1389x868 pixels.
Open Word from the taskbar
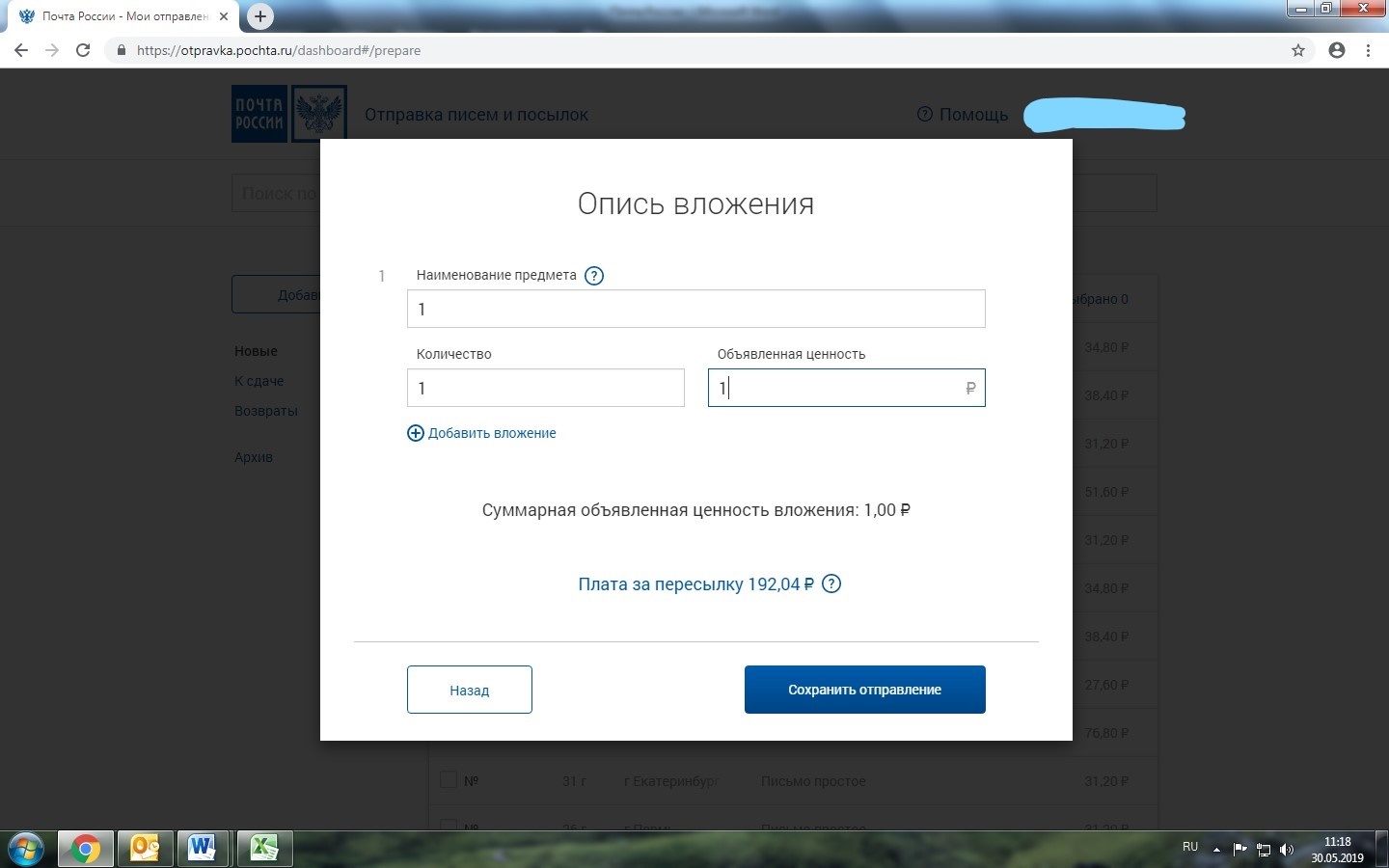203,849
